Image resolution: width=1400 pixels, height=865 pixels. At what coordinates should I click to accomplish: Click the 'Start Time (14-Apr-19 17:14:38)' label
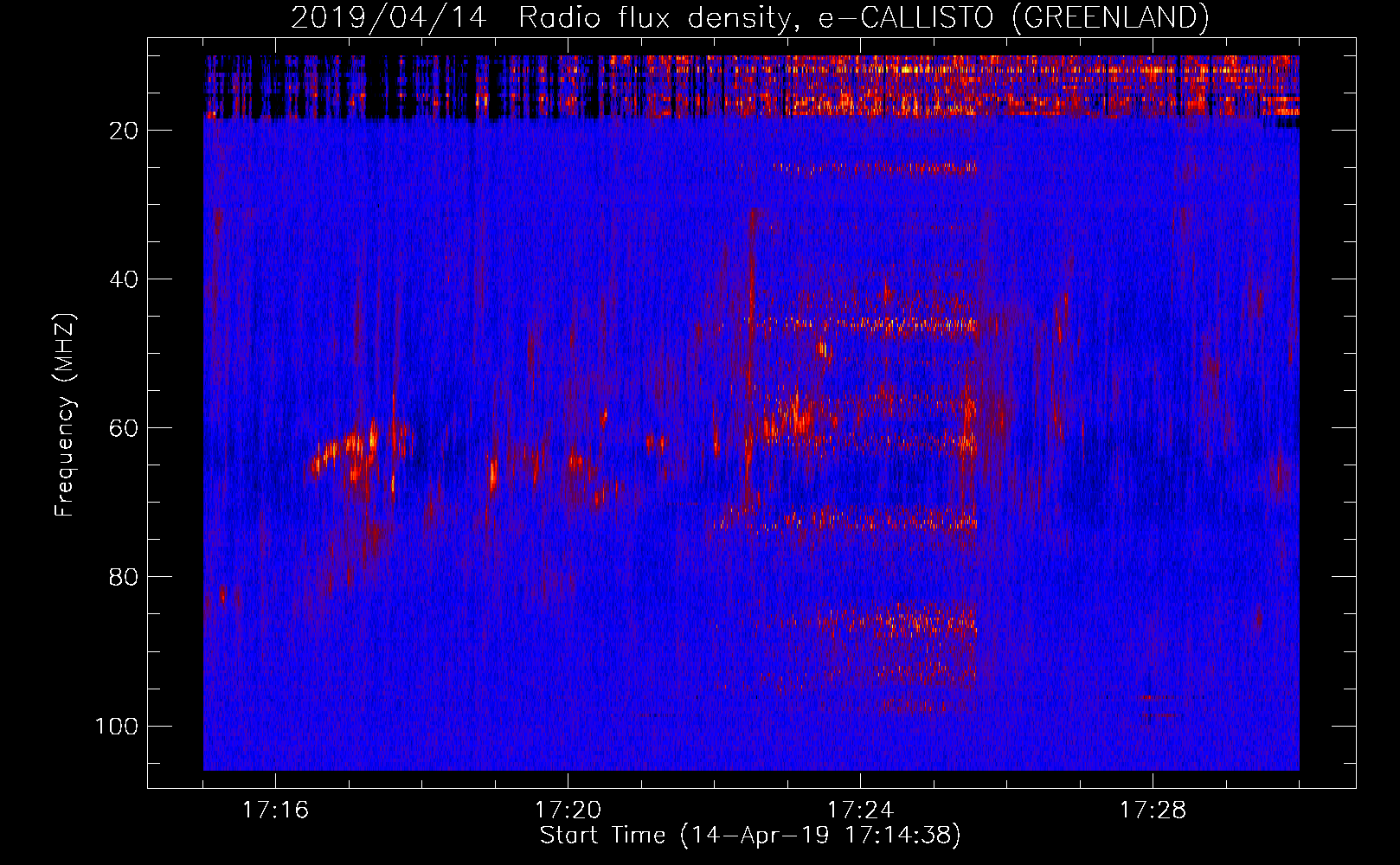pos(750,836)
